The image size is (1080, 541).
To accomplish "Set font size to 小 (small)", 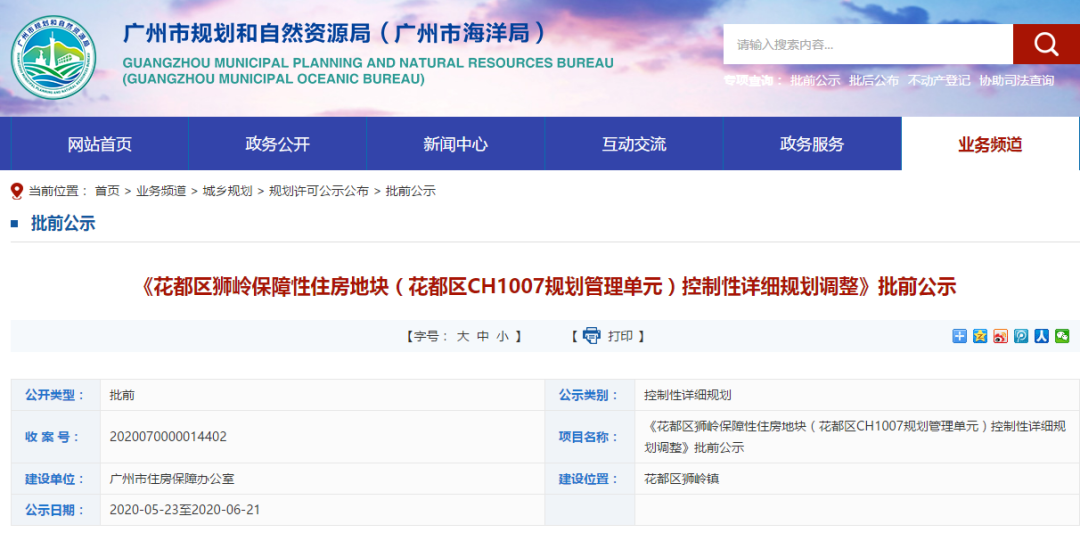I will [x=502, y=337].
